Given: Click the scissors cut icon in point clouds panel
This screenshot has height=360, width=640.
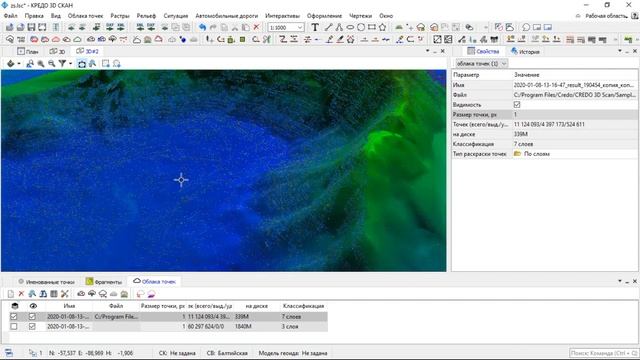Looking at the screenshot, I should click(x=64, y=294).
